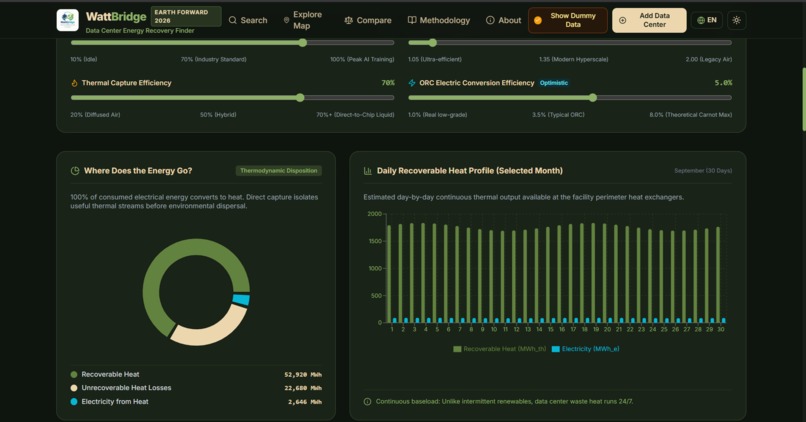The height and width of the screenshot is (422, 806).
Task: Click the Thermal Capture Efficiency slider handle
Action: point(300,98)
